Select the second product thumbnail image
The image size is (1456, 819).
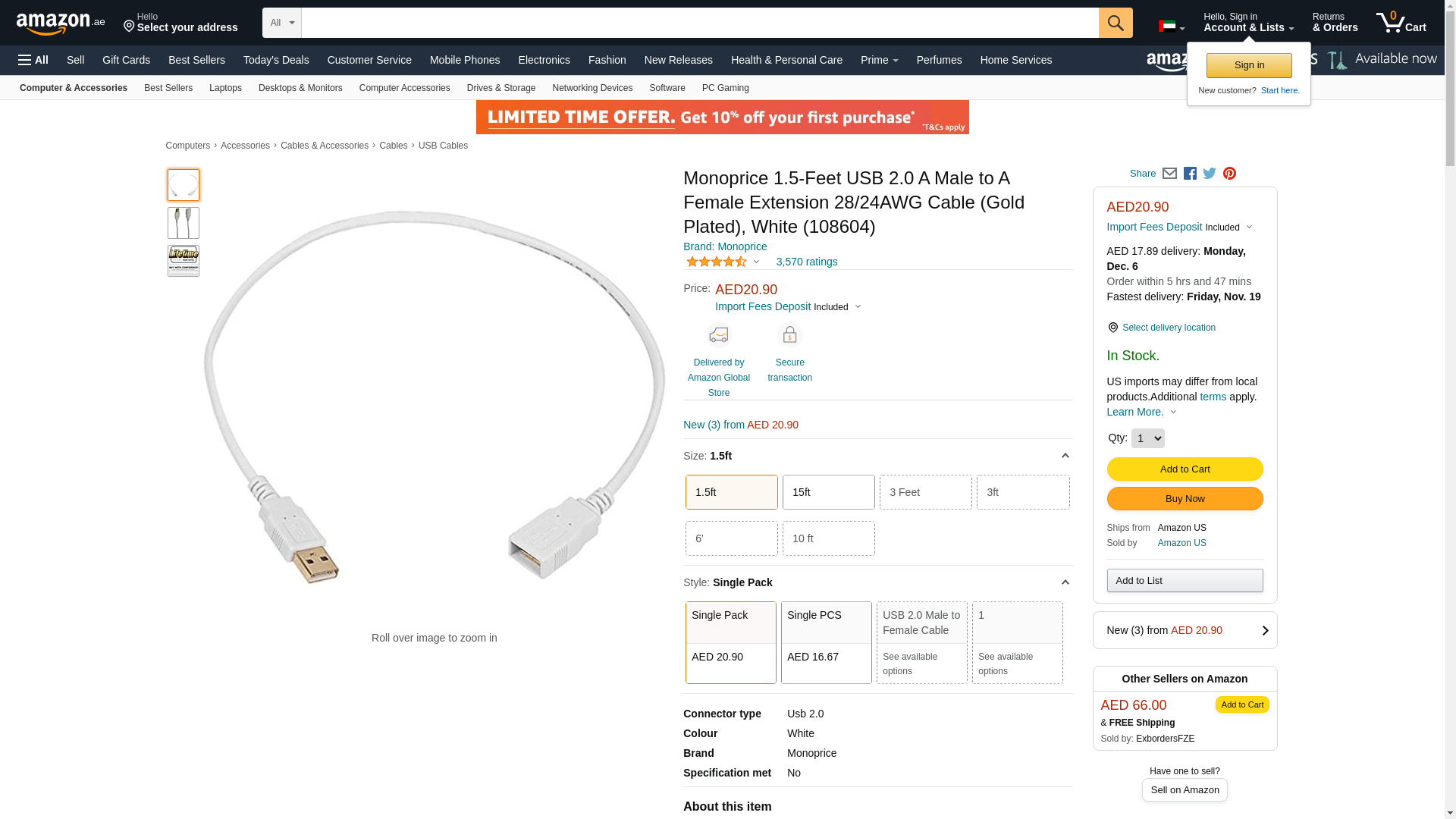click(x=184, y=223)
